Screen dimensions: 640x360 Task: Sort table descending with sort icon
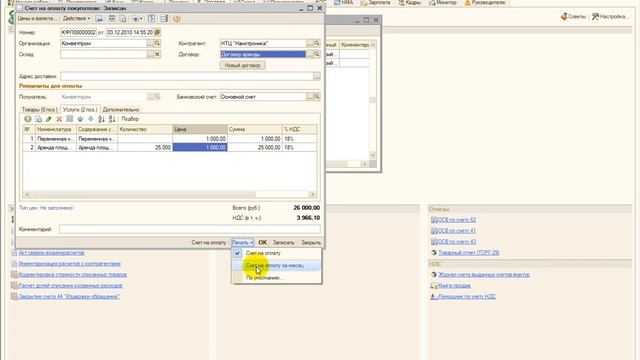tap(112, 119)
